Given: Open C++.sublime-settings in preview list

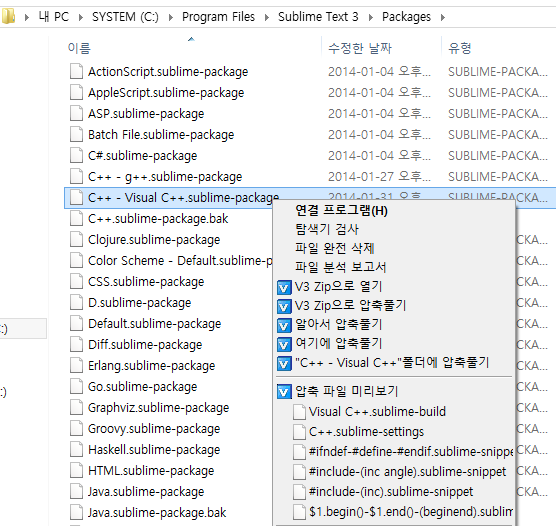Looking at the screenshot, I should (366, 432).
